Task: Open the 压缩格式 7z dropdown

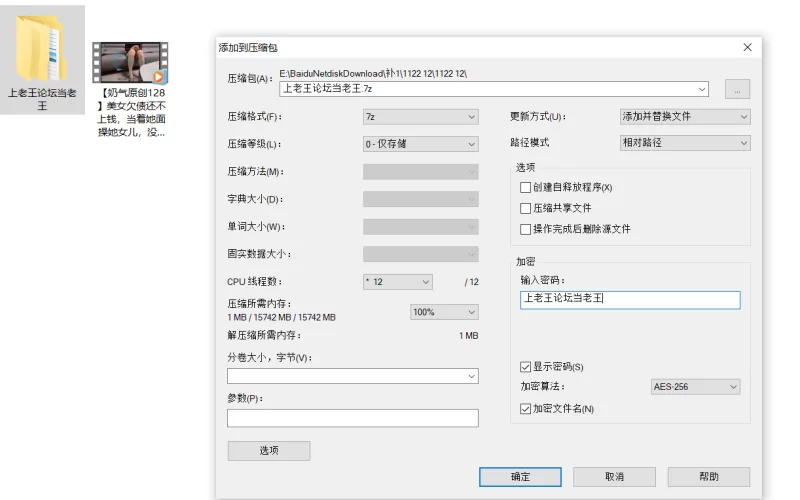Action: click(421, 116)
